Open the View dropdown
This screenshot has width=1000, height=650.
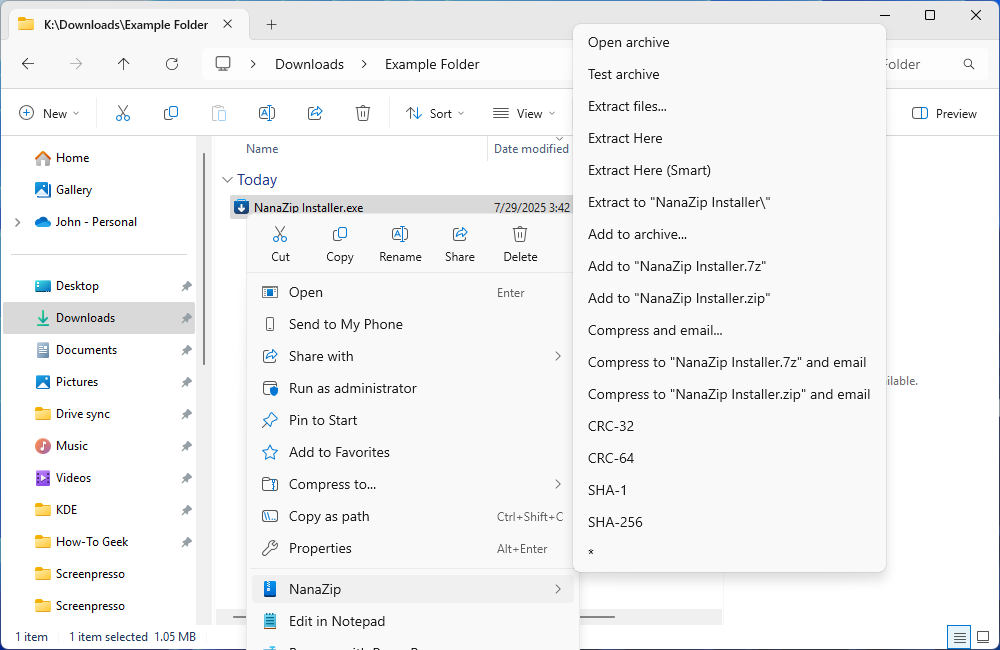[x=523, y=113]
